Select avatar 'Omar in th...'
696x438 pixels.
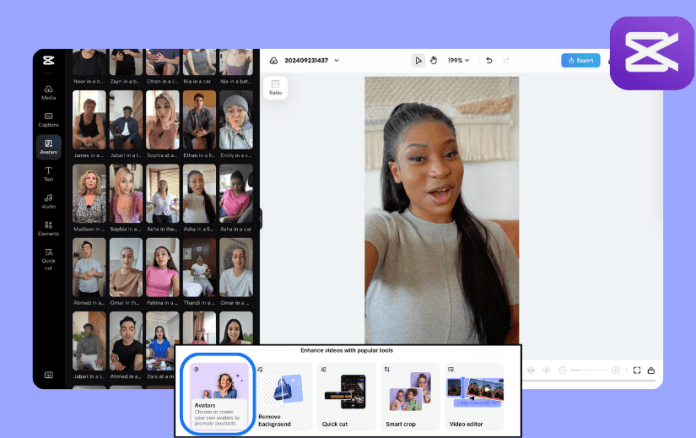click(x=126, y=271)
